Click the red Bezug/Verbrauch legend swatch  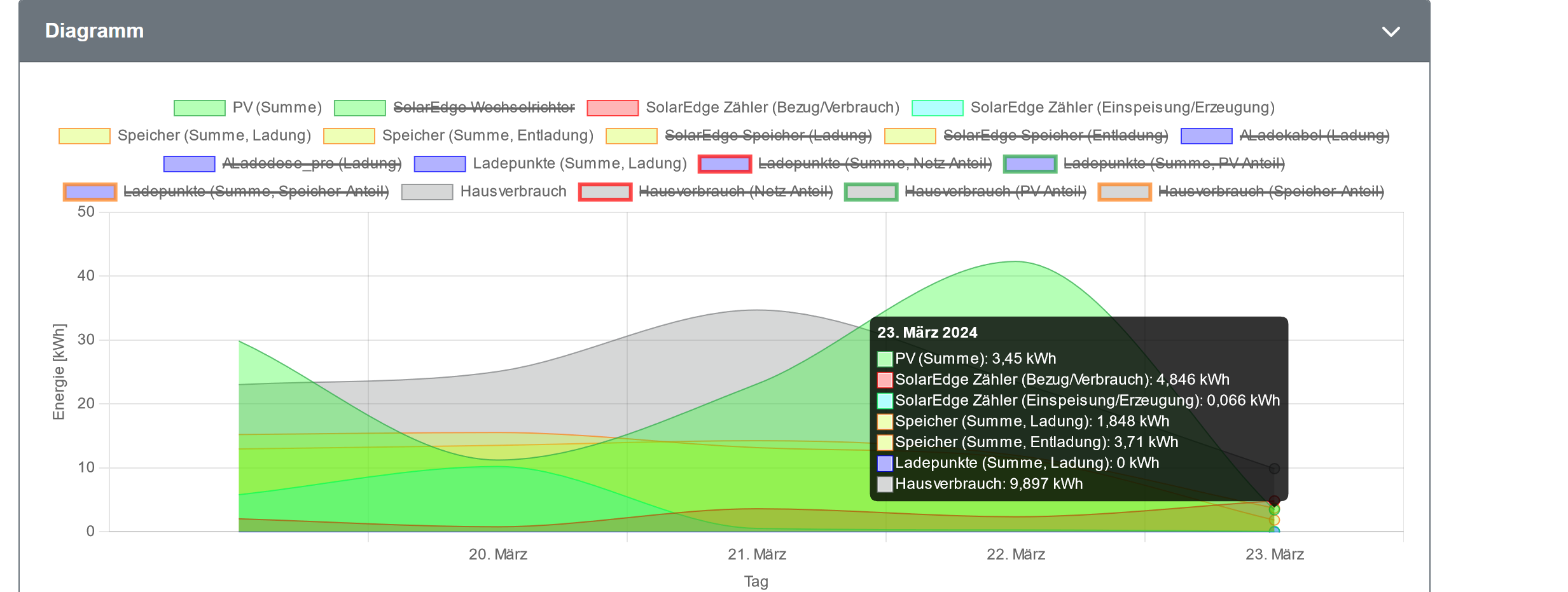(613, 108)
